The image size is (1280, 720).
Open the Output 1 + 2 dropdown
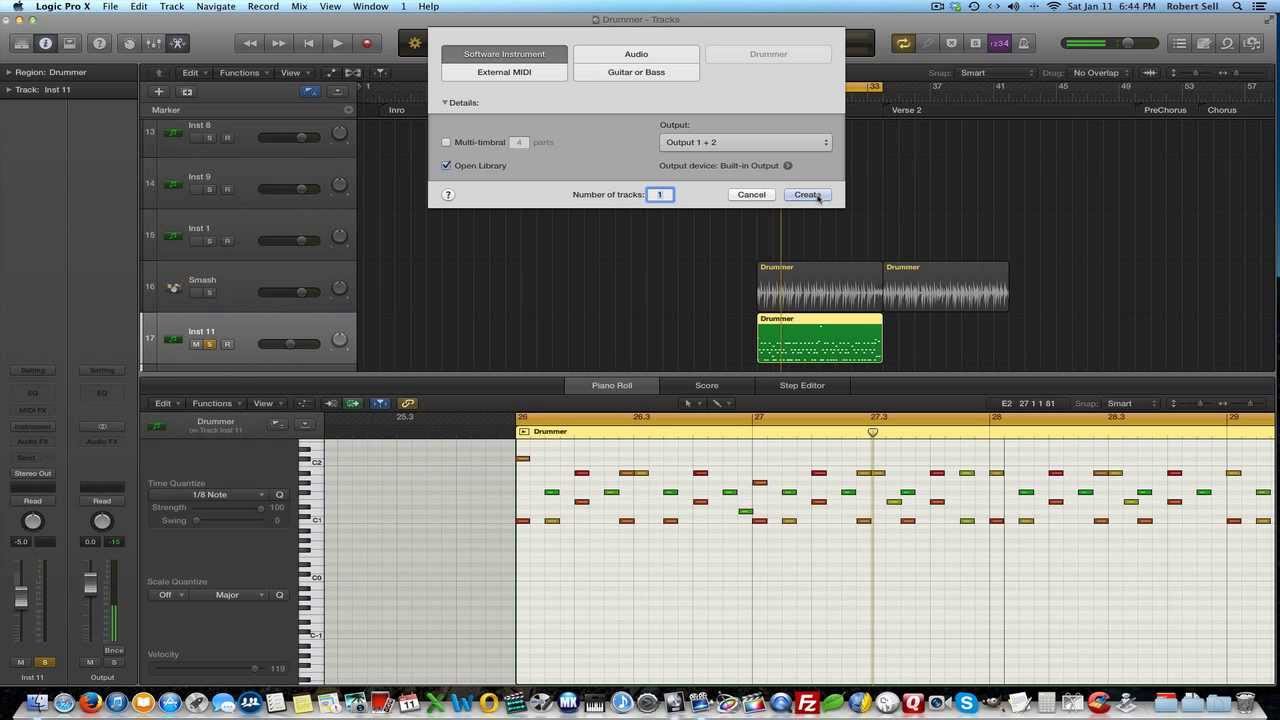pyautogui.click(x=746, y=142)
